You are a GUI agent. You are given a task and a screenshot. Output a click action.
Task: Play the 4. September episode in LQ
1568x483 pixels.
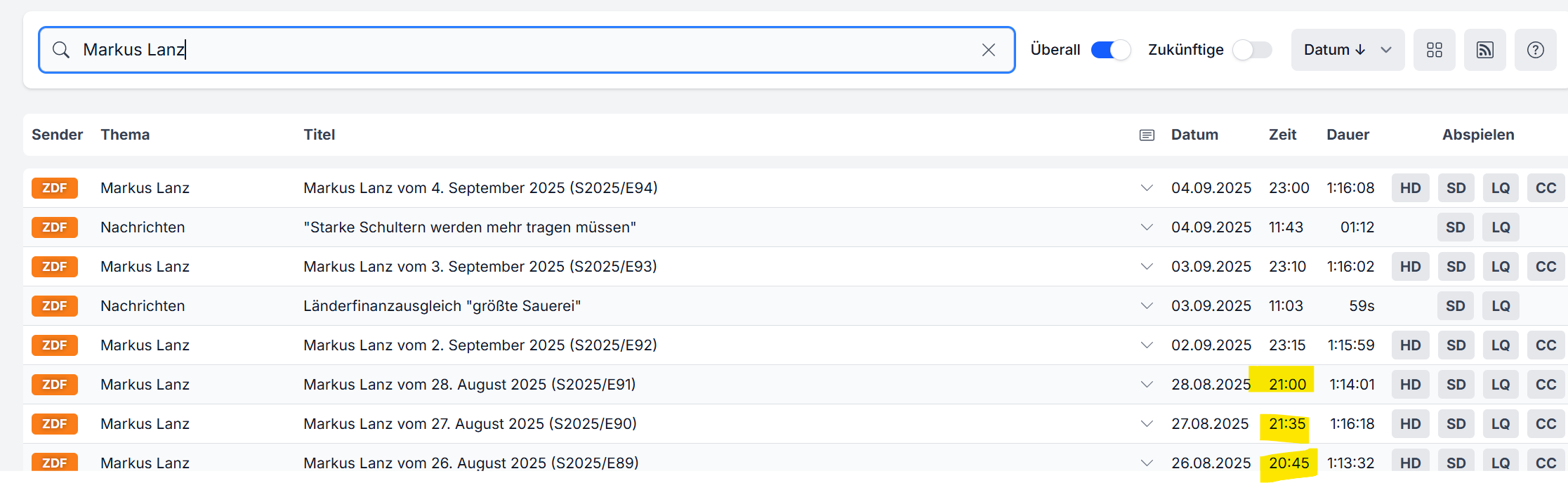coord(1501,188)
